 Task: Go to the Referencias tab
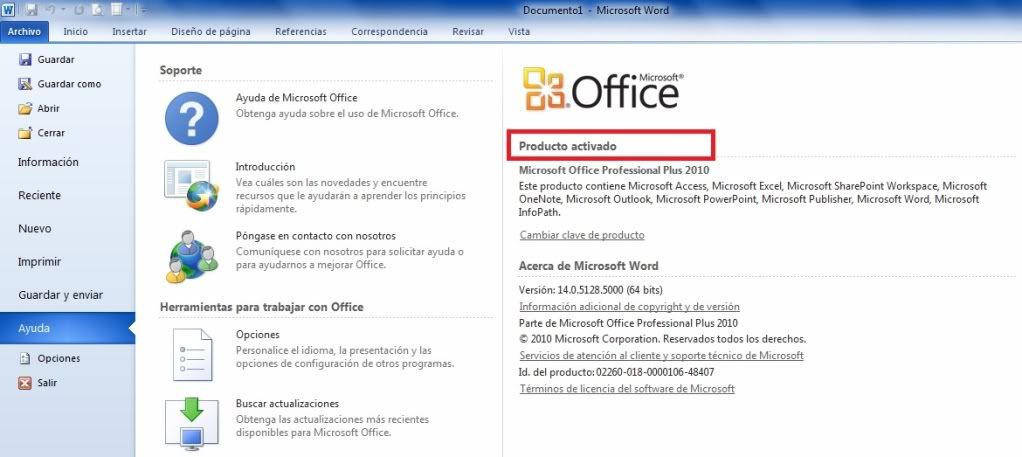(x=300, y=31)
